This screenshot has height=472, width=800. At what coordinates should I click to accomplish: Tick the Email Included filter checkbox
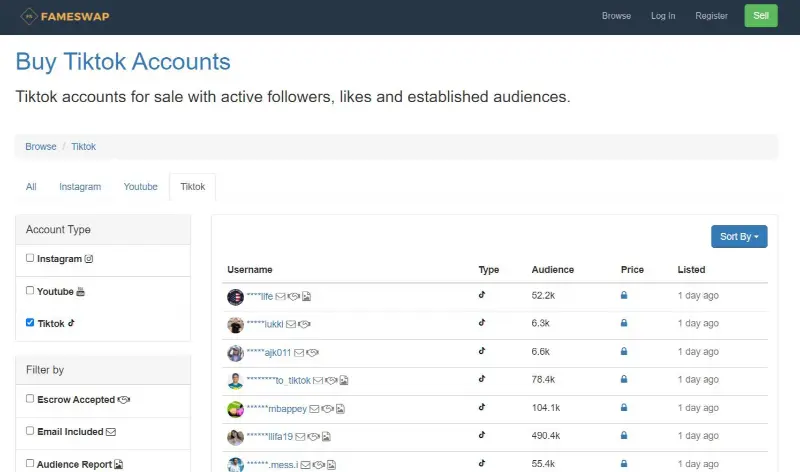click(x=30, y=431)
